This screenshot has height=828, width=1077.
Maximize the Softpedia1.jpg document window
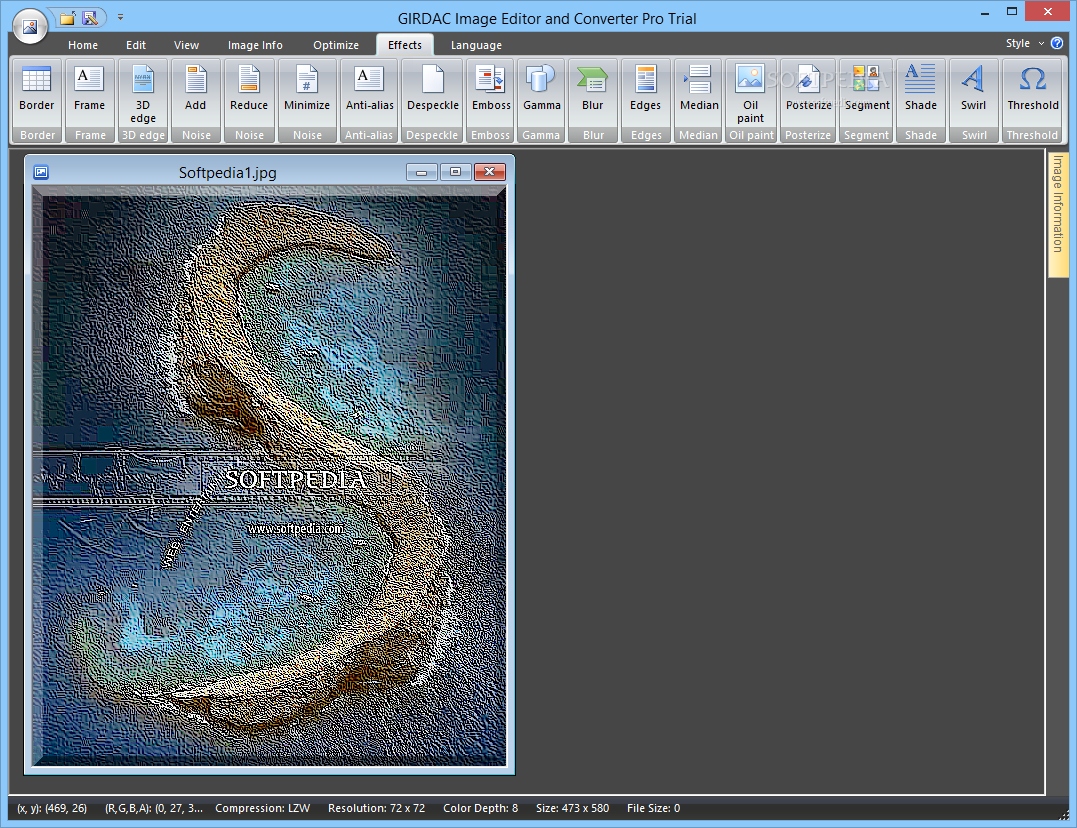coord(455,172)
